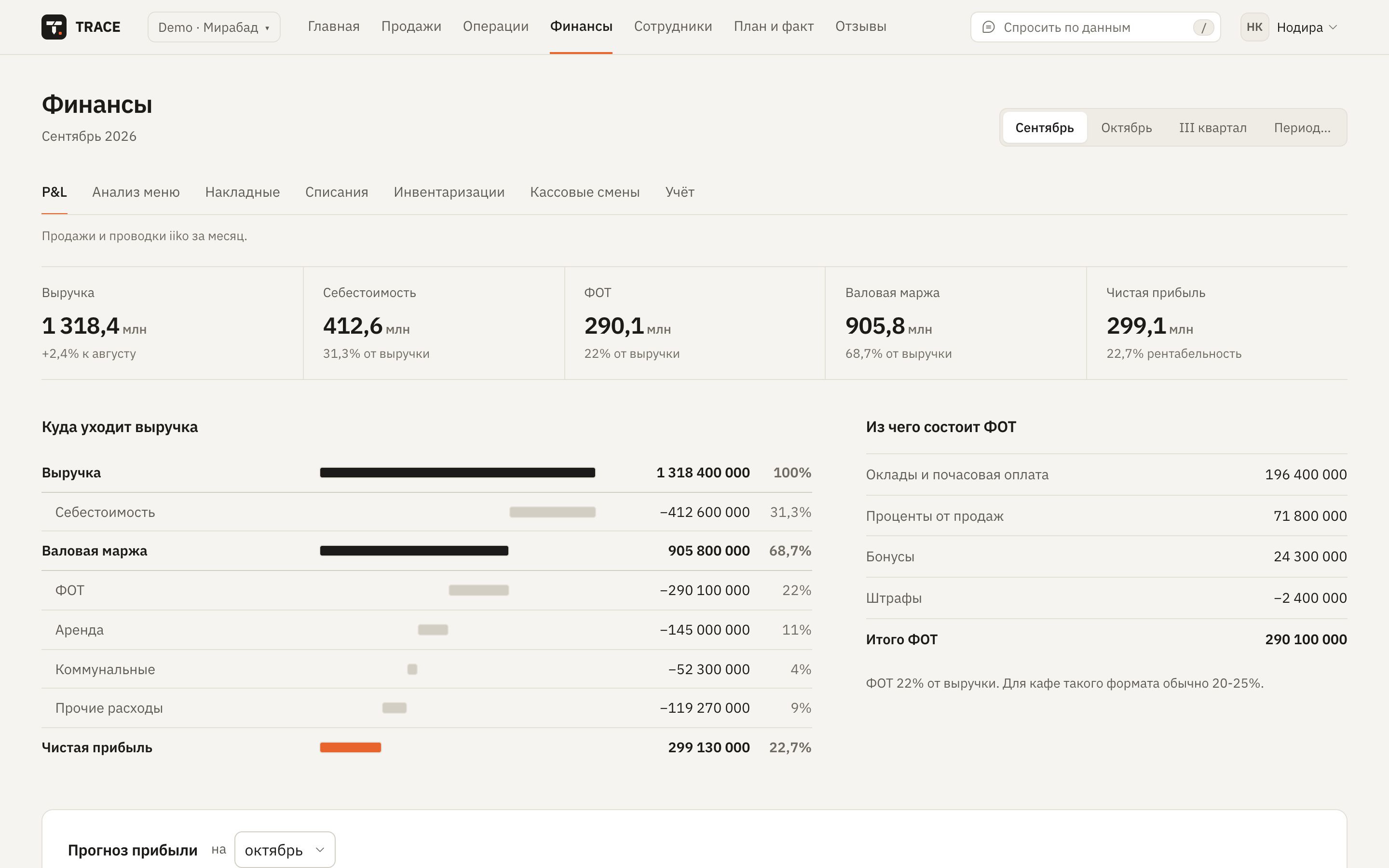1389x868 pixels.
Task: Open the Период… custom range selector
Action: point(1302,127)
